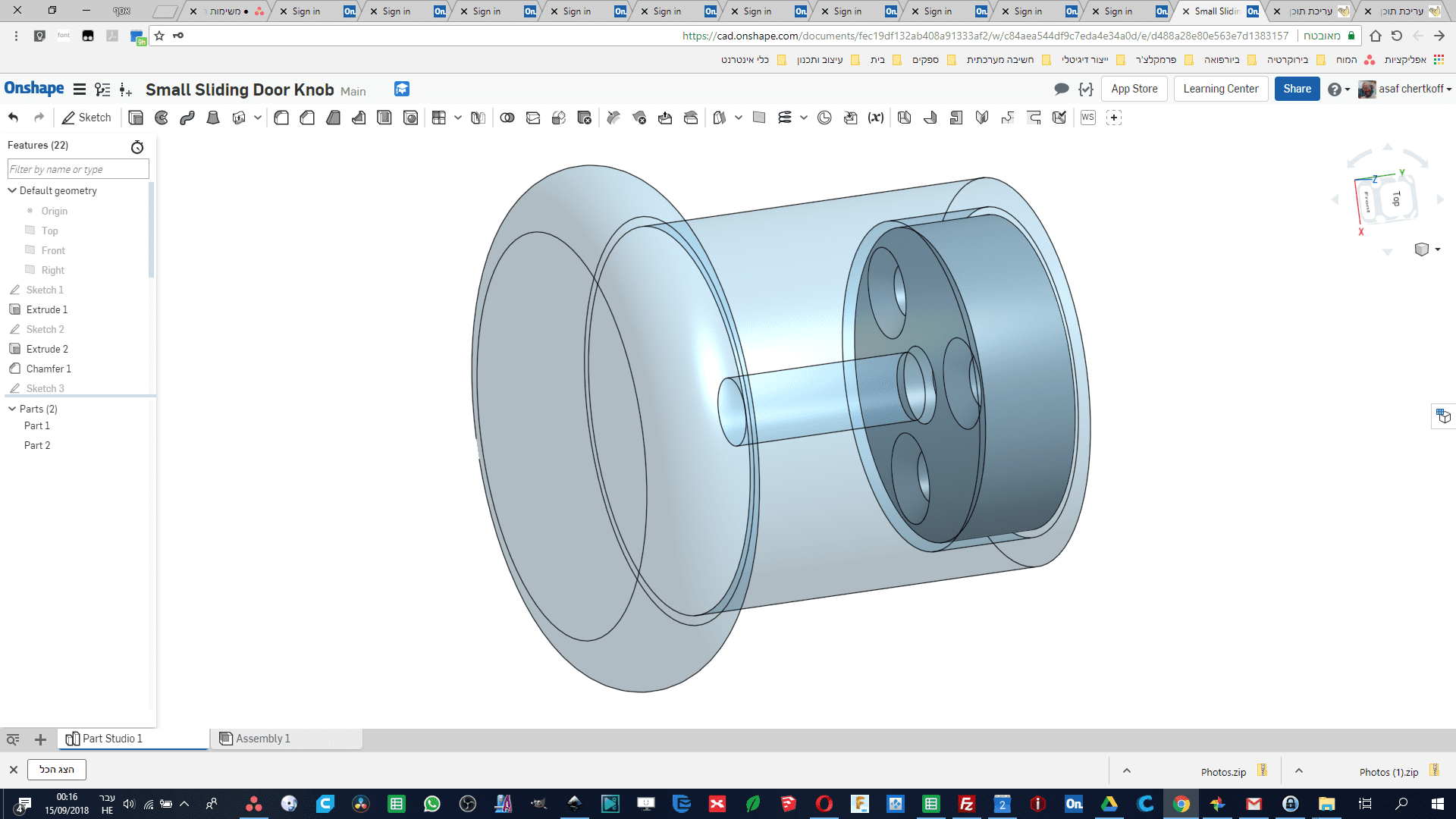Screen dimensions: 1456x819
Task: Select Part 2 in parts list
Action: [37, 445]
